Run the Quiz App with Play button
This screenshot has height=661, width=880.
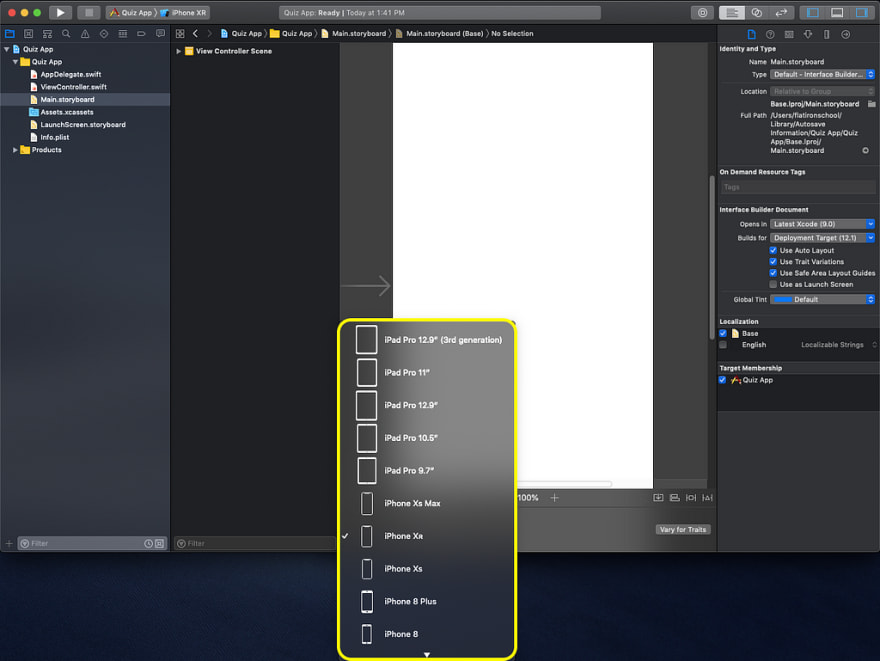click(60, 12)
